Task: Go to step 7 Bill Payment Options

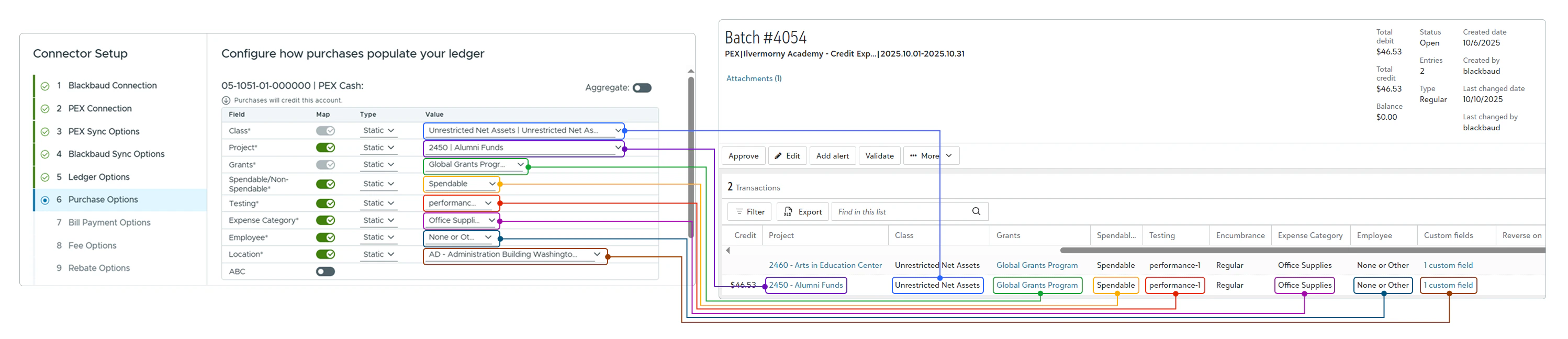Action: pos(109,223)
